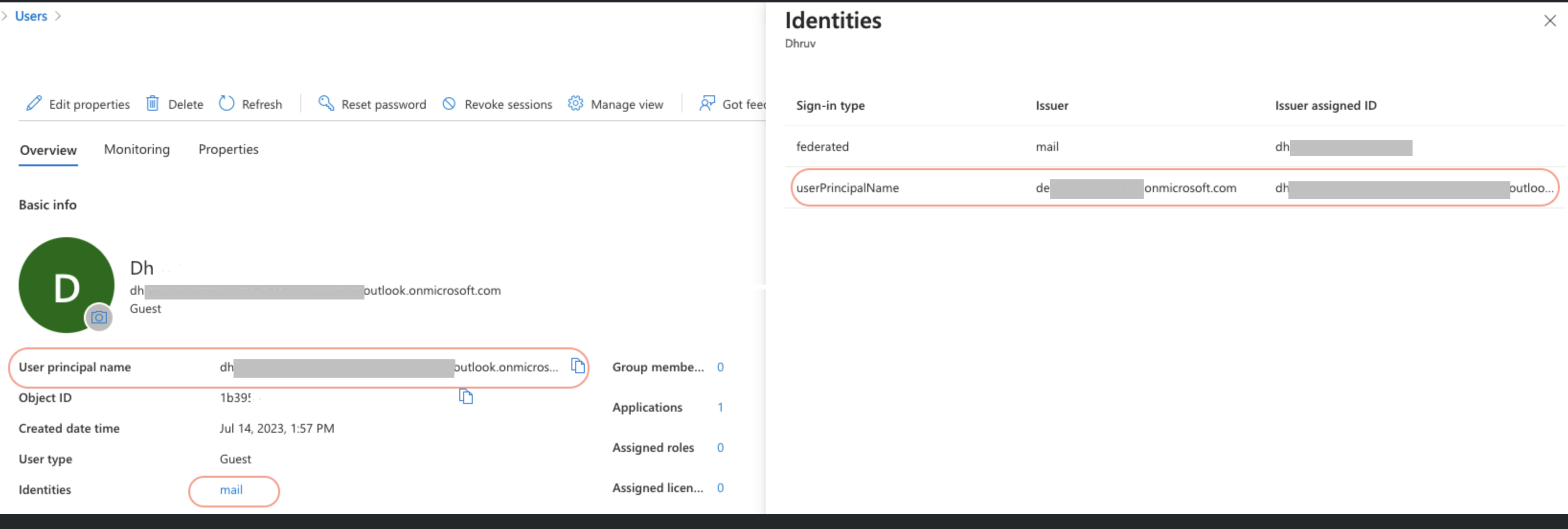
Task: Open Assigned roles count link
Action: 720,448
